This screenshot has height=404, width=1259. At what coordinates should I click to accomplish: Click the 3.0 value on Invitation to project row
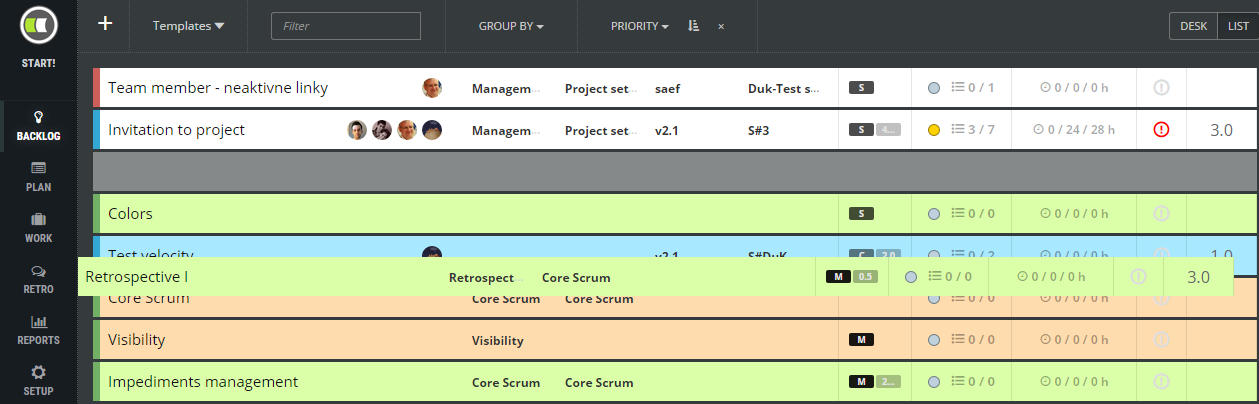pos(1221,130)
